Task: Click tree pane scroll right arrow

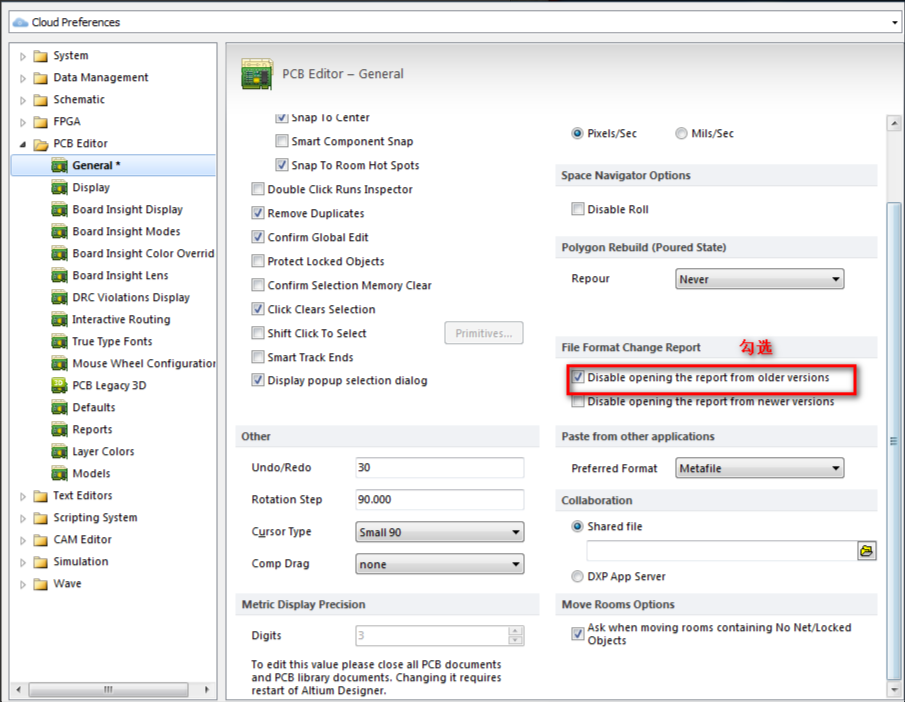Action: tap(207, 689)
